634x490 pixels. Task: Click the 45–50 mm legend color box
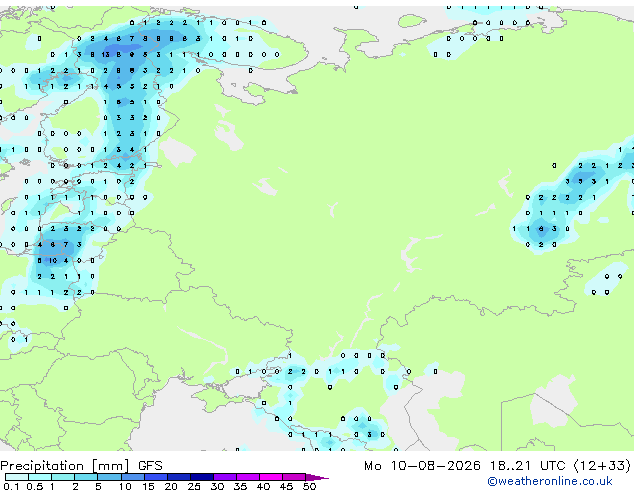(x=294, y=477)
